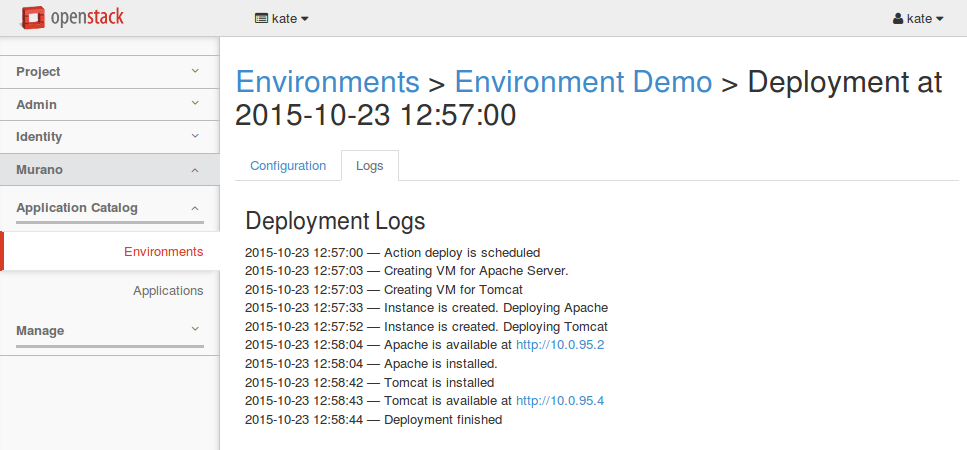Go to Environments breadcrumb link
Viewport: 967px width, 450px height.
click(327, 82)
